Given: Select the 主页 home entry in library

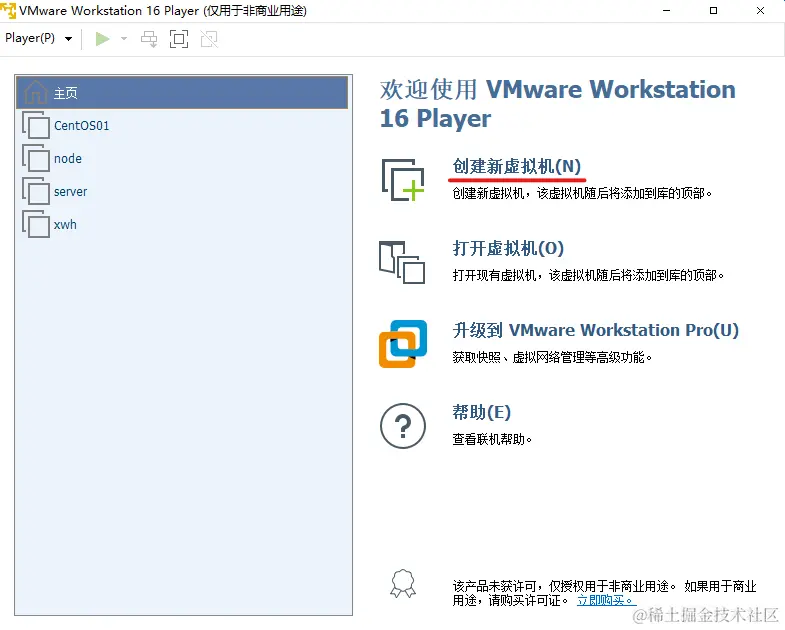Looking at the screenshot, I should (x=182, y=93).
